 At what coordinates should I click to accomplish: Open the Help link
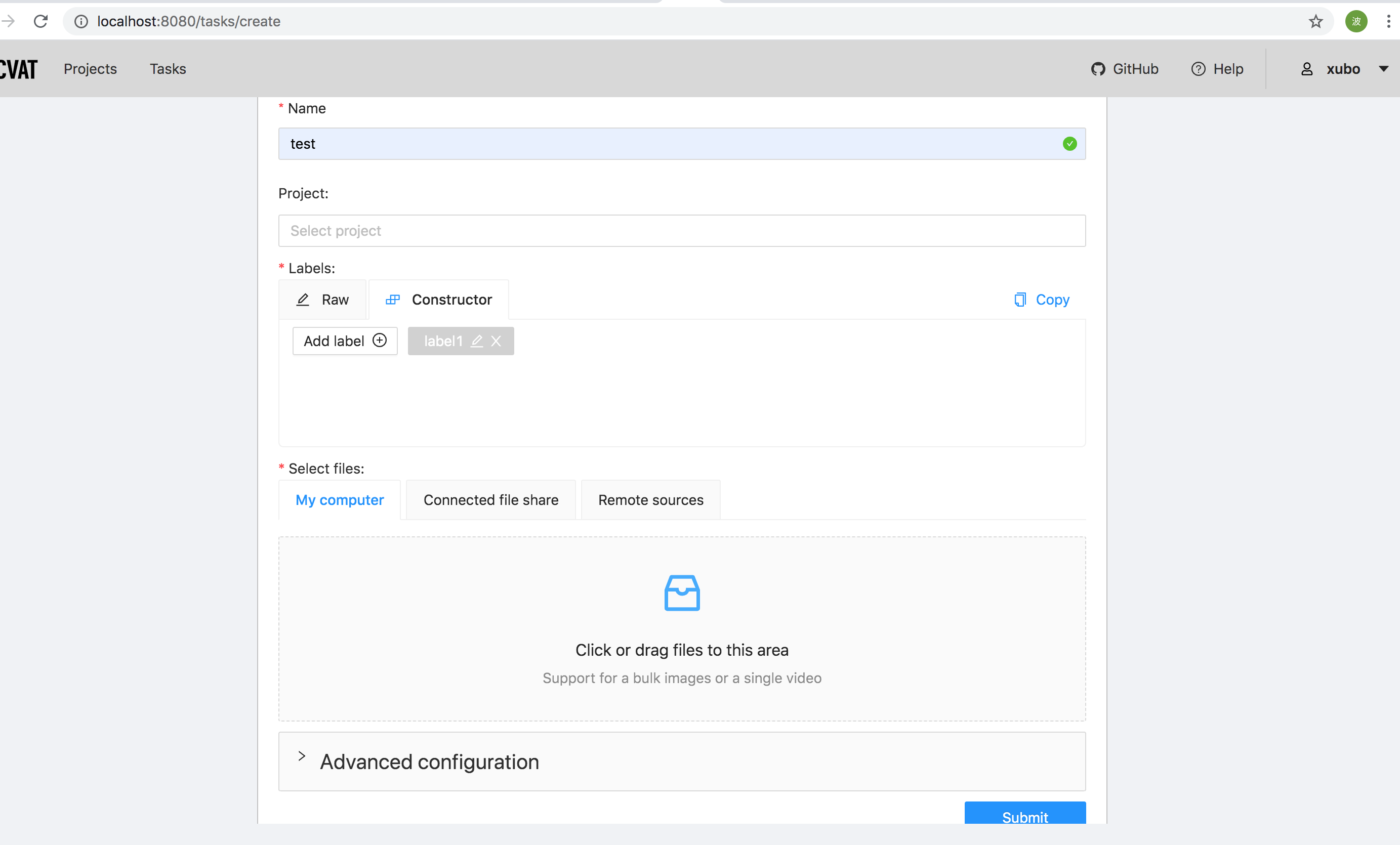click(x=1217, y=69)
